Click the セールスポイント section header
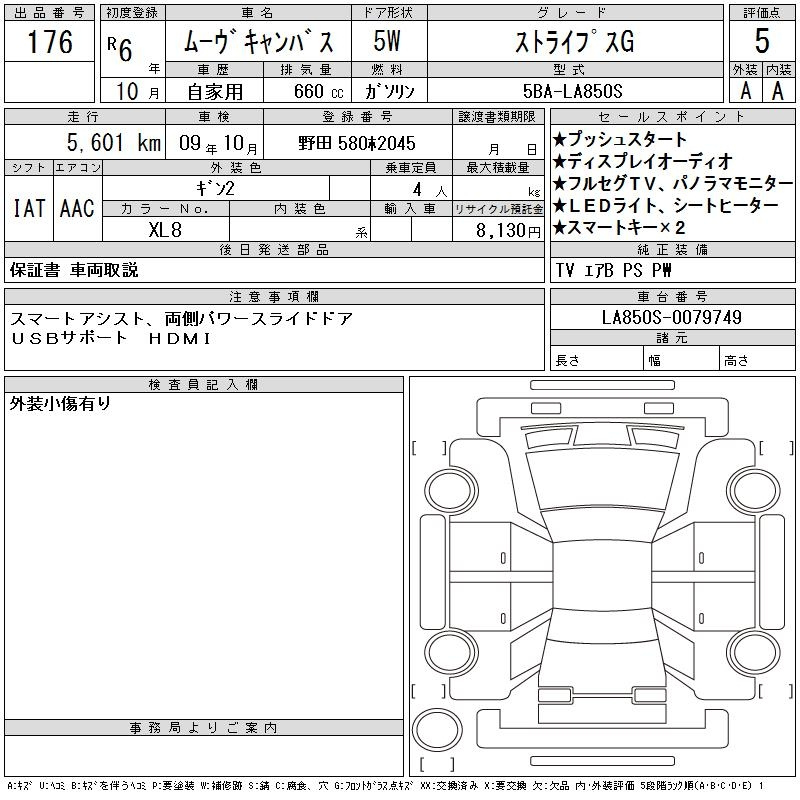Screen dimensions: 800x800 click(x=672, y=117)
